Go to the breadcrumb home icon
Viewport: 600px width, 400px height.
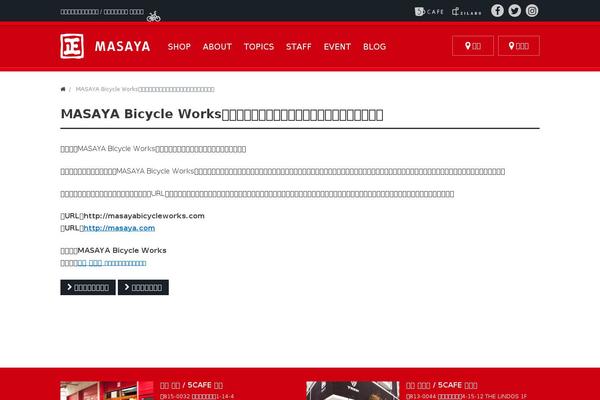click(63, 89)
